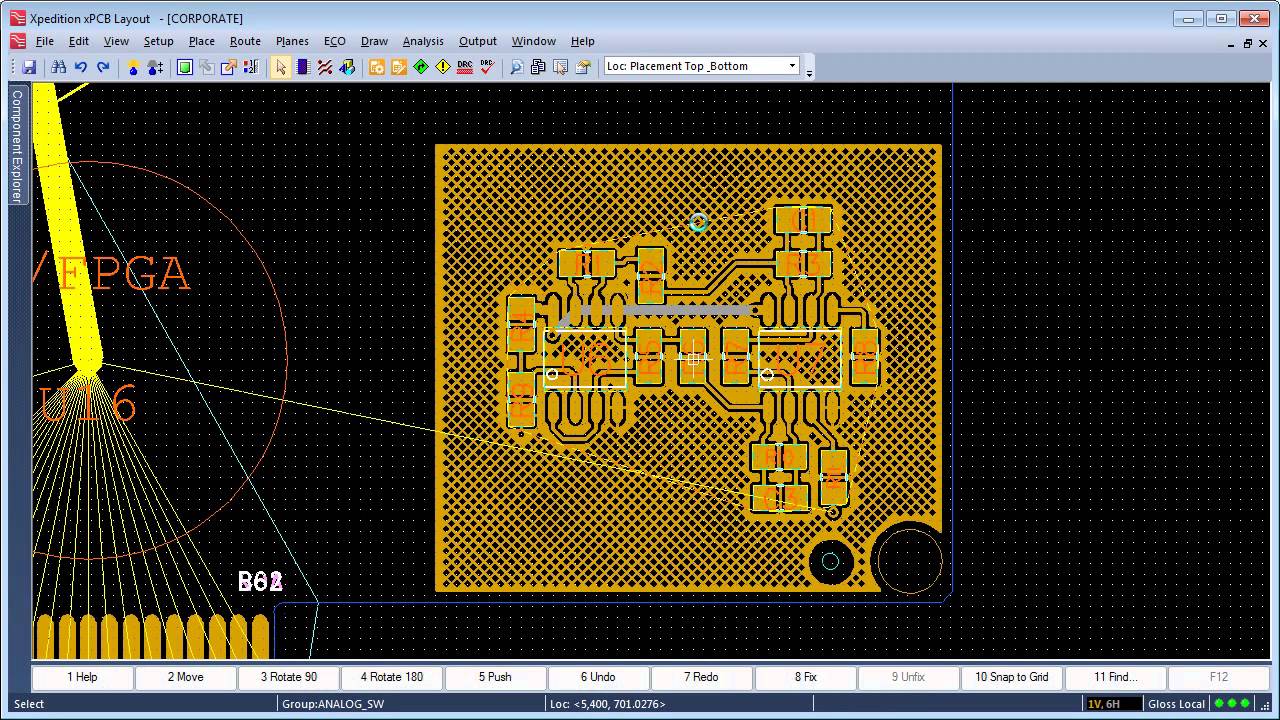Open the properties icon right of toolbar
The height and width of the screenshot is (720, 1280).
583,67
